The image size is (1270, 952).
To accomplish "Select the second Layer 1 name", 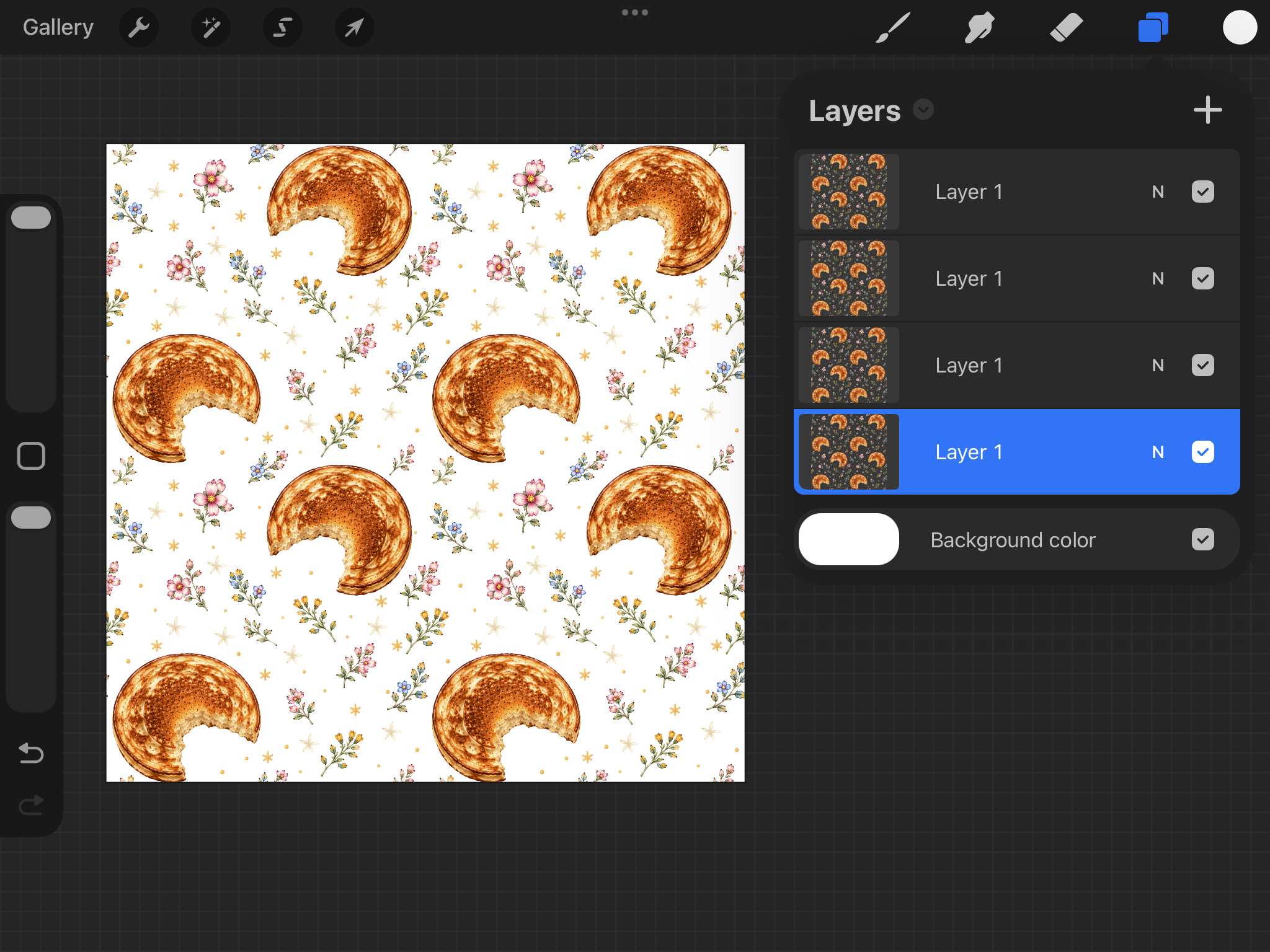I will pyautogui.click(x=969, y=279).
